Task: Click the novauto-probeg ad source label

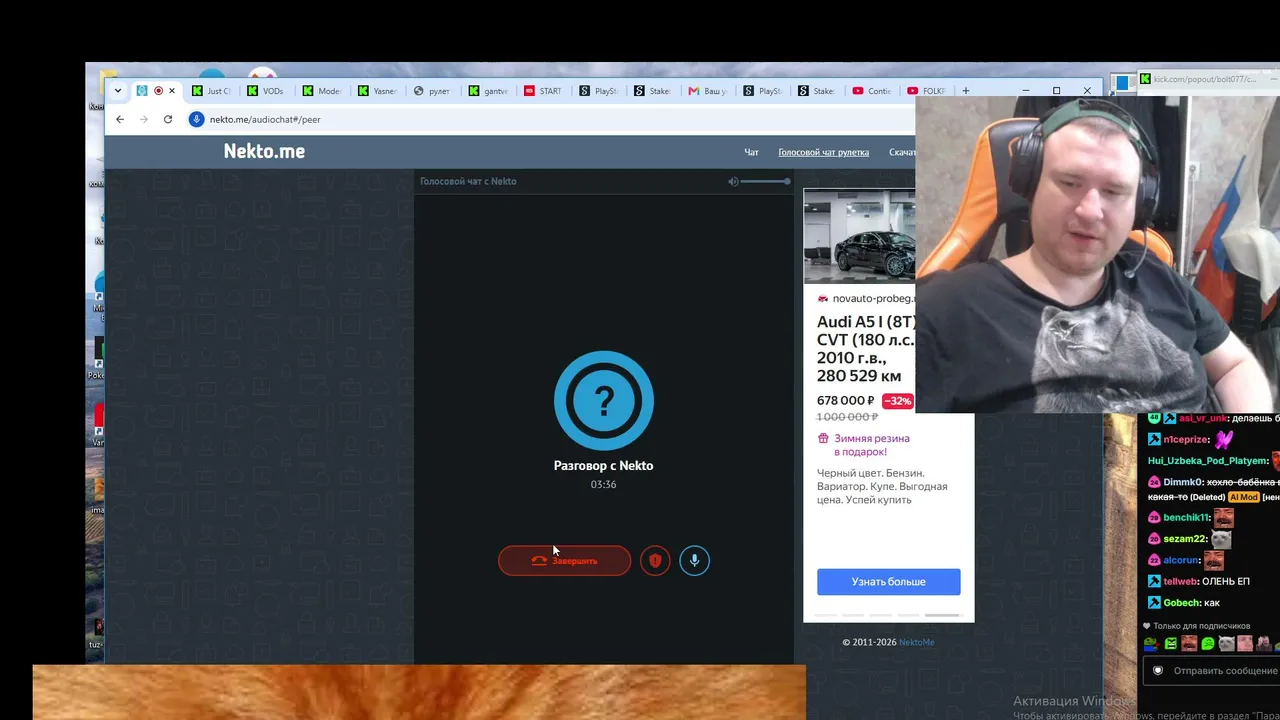Action: [873, 298]
